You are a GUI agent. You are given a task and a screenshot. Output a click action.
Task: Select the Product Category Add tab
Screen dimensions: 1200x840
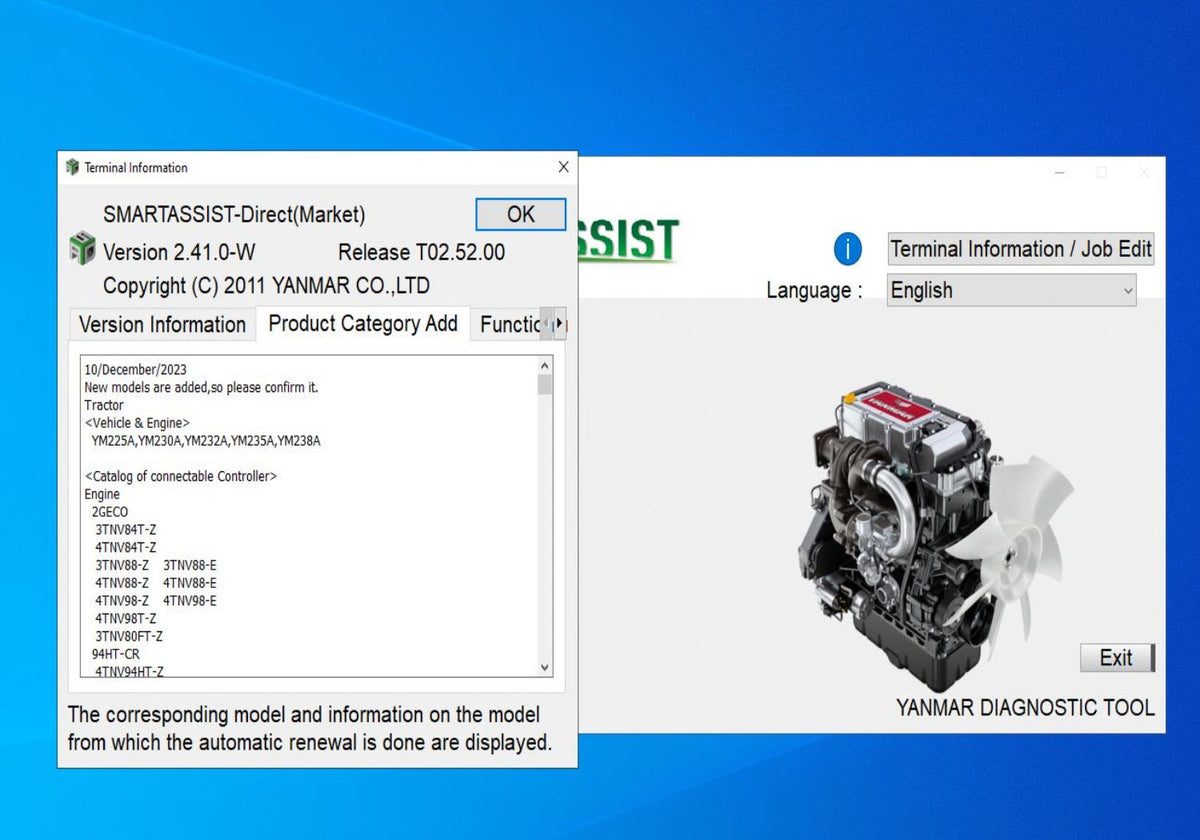[362, 324]
